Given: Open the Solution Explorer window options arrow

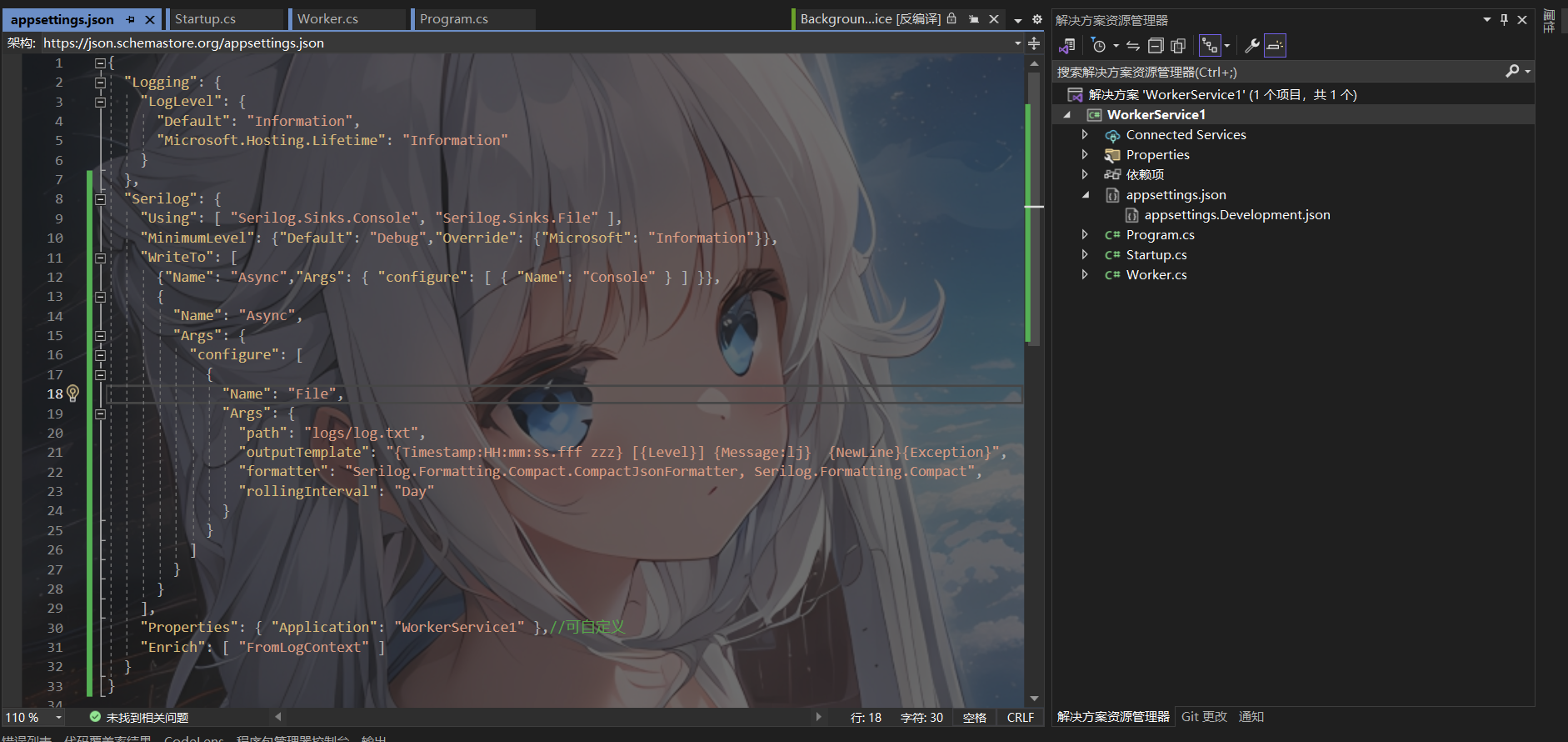Looking at the screenshot, I should click(1487, 19).
